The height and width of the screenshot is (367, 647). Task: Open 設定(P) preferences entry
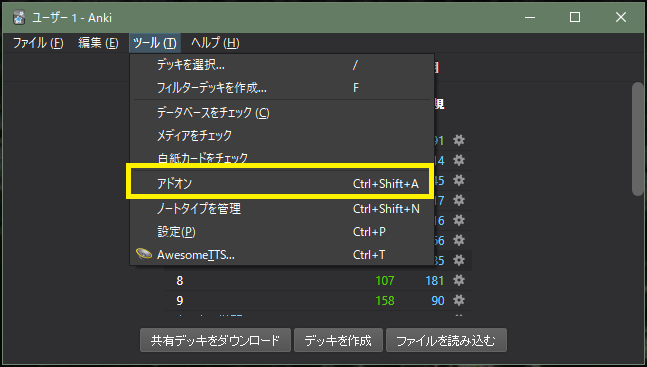click(x=282, y=232)
